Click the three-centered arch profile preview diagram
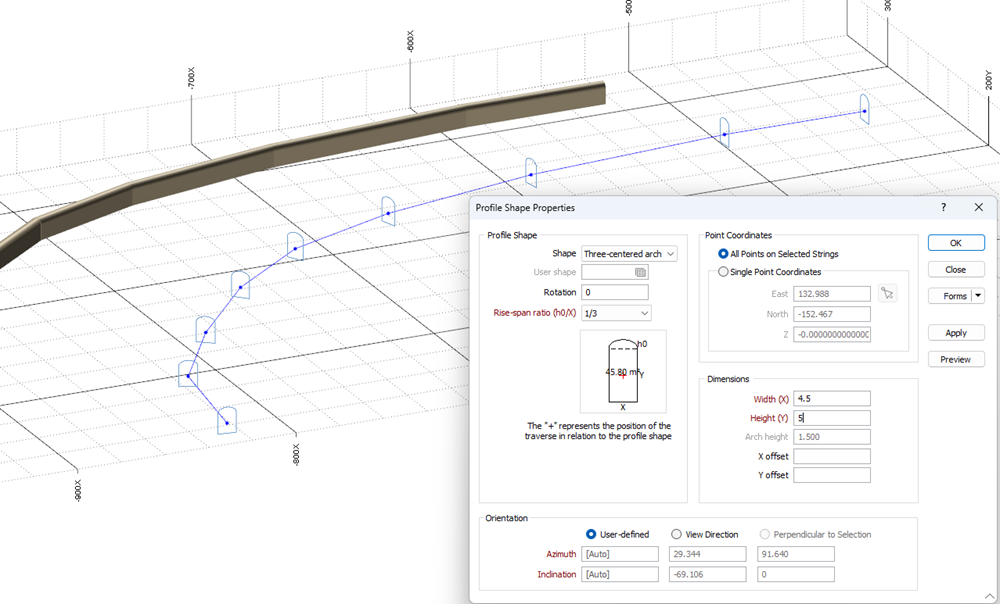This screenshot has width=1000, height=604. [623, 372]
